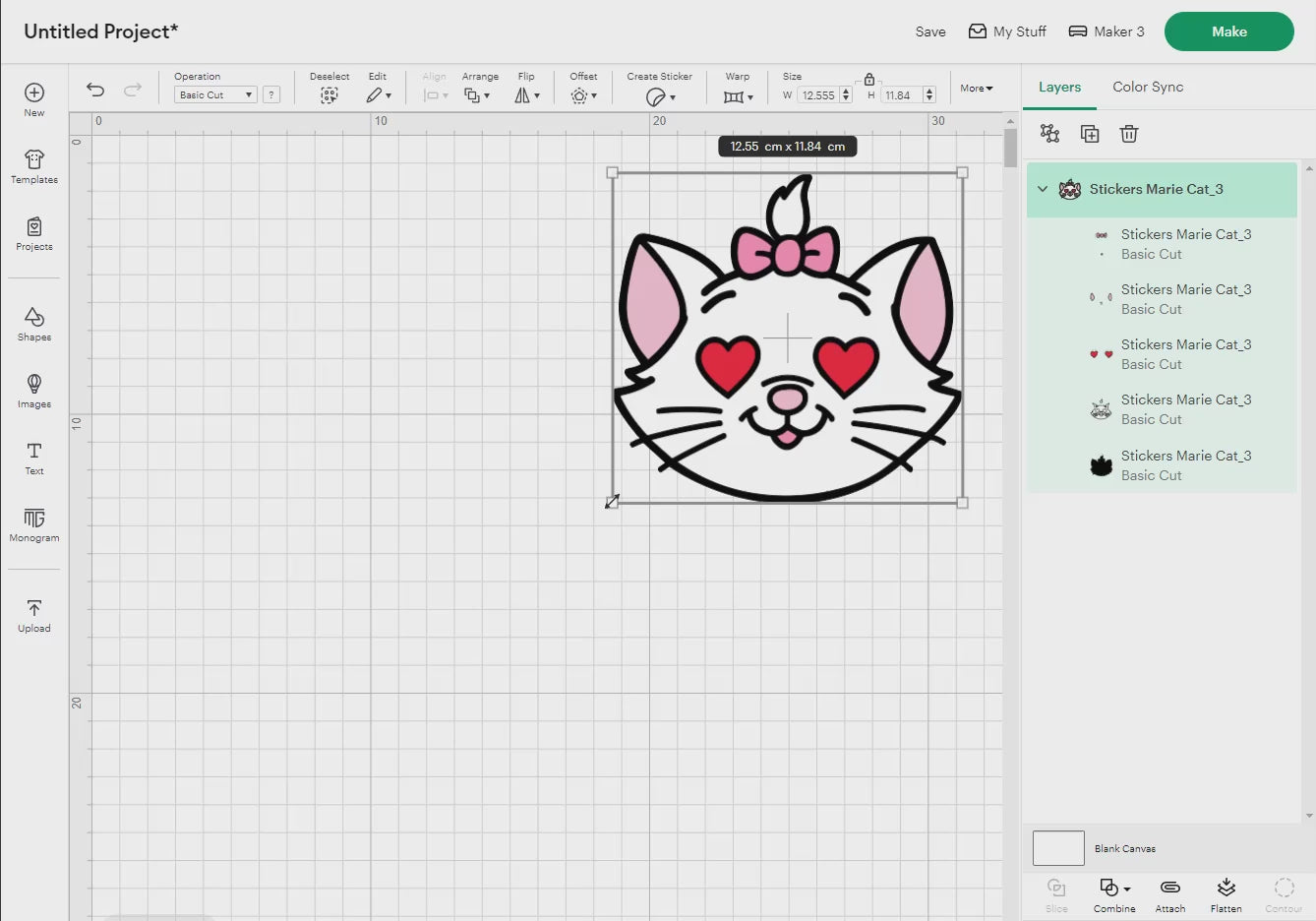Open the Combine menu
Viewport: 1316px width, 921px height.
pyautogui.click(x=1114, y=894)
